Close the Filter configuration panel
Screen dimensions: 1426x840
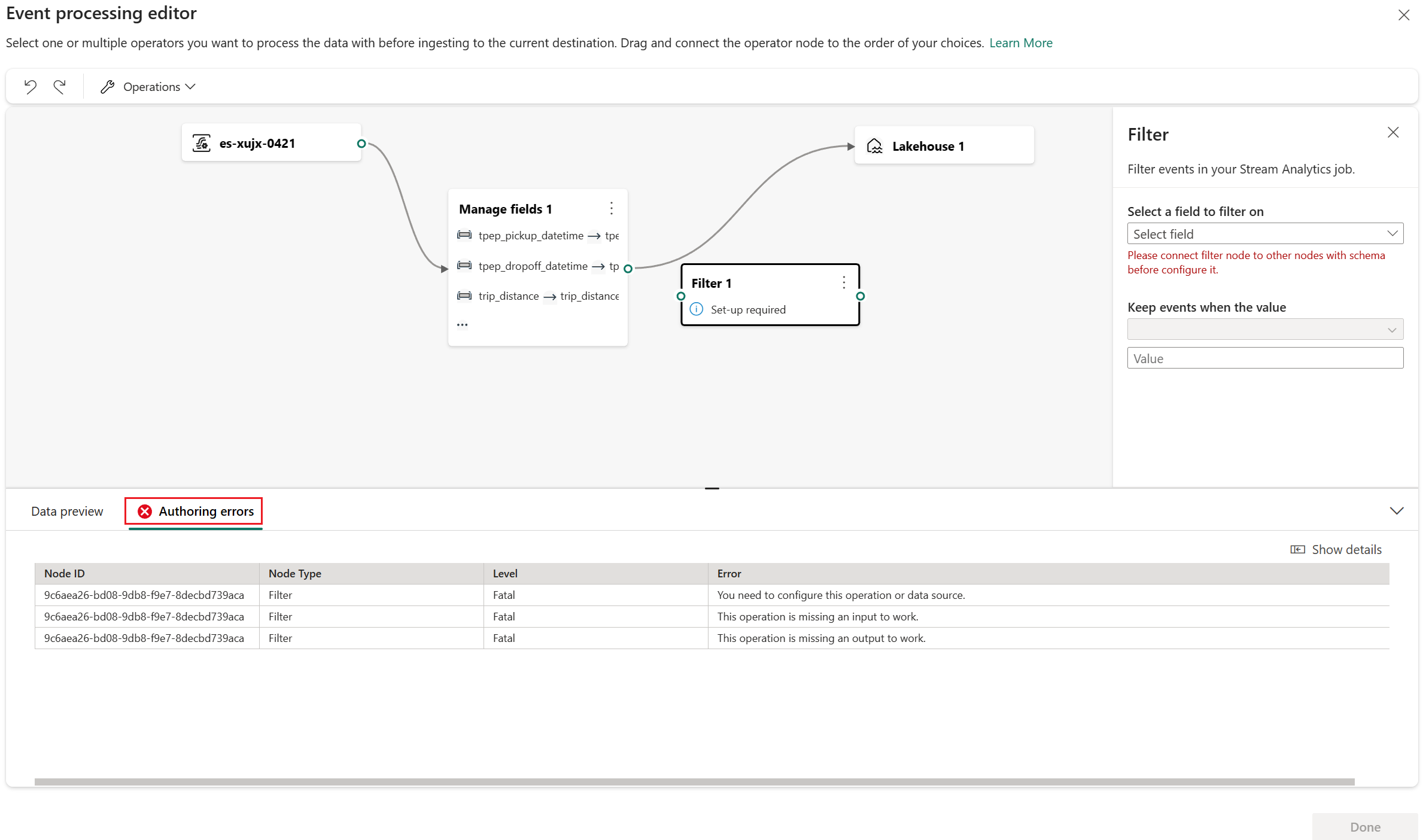[1393, 132]
